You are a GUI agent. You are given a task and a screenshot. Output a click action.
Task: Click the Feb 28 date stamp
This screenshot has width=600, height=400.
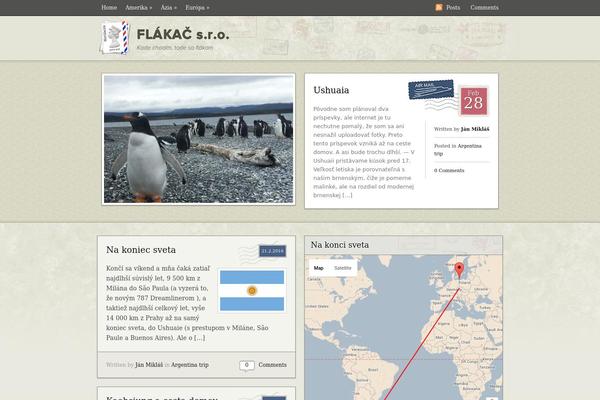[x=474, y=101]
